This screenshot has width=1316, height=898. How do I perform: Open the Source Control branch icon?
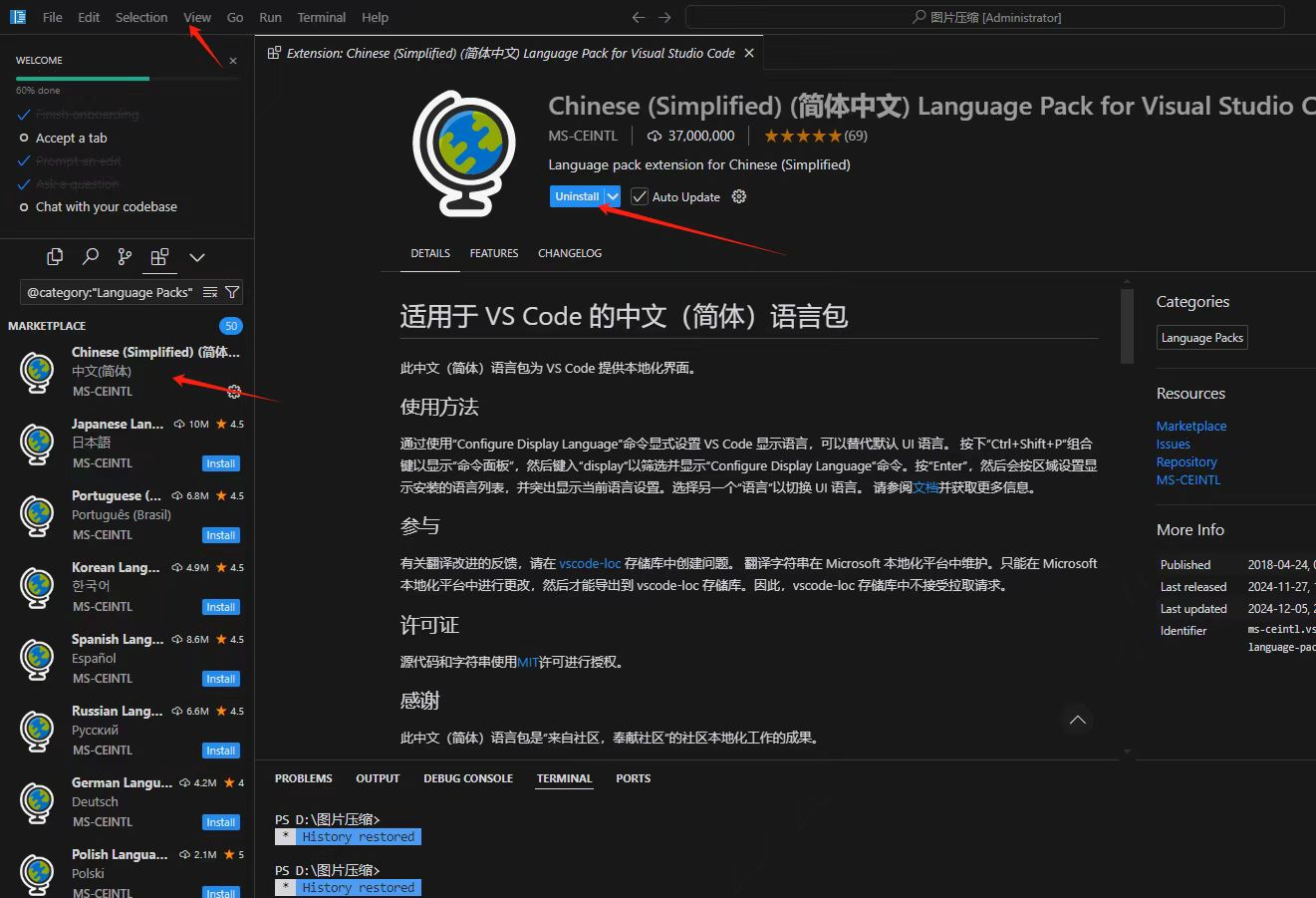point(125,257)
